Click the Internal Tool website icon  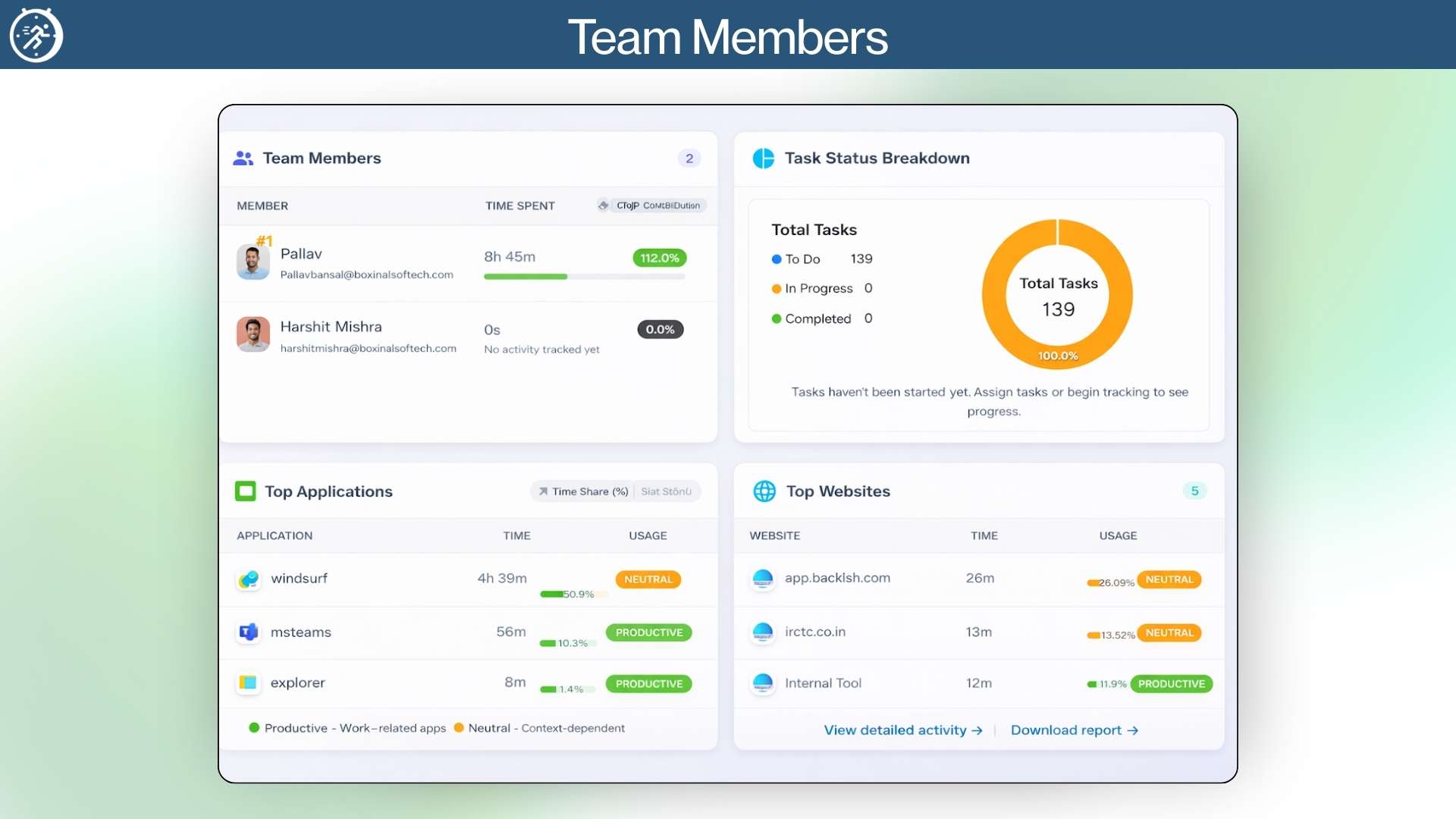pos(763,682)
